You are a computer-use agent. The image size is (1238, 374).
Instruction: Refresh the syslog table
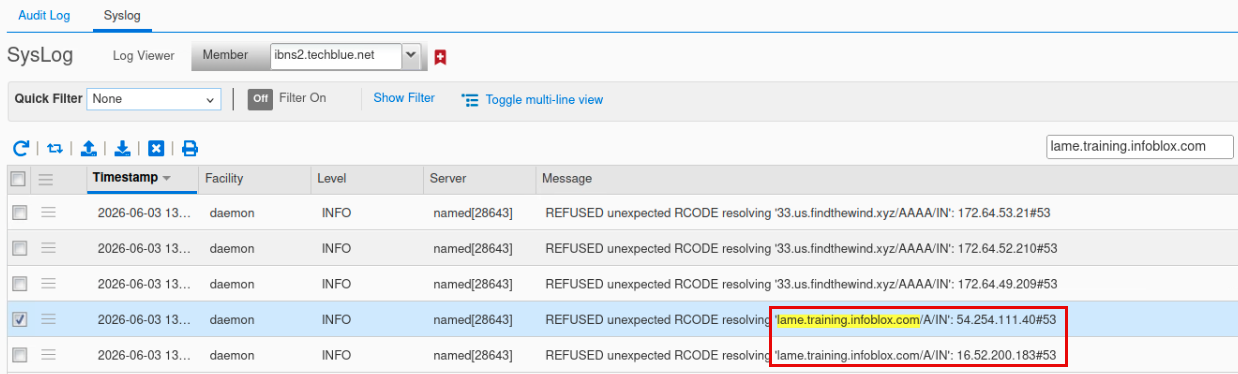pyautogui.click(x=21, y=148)
